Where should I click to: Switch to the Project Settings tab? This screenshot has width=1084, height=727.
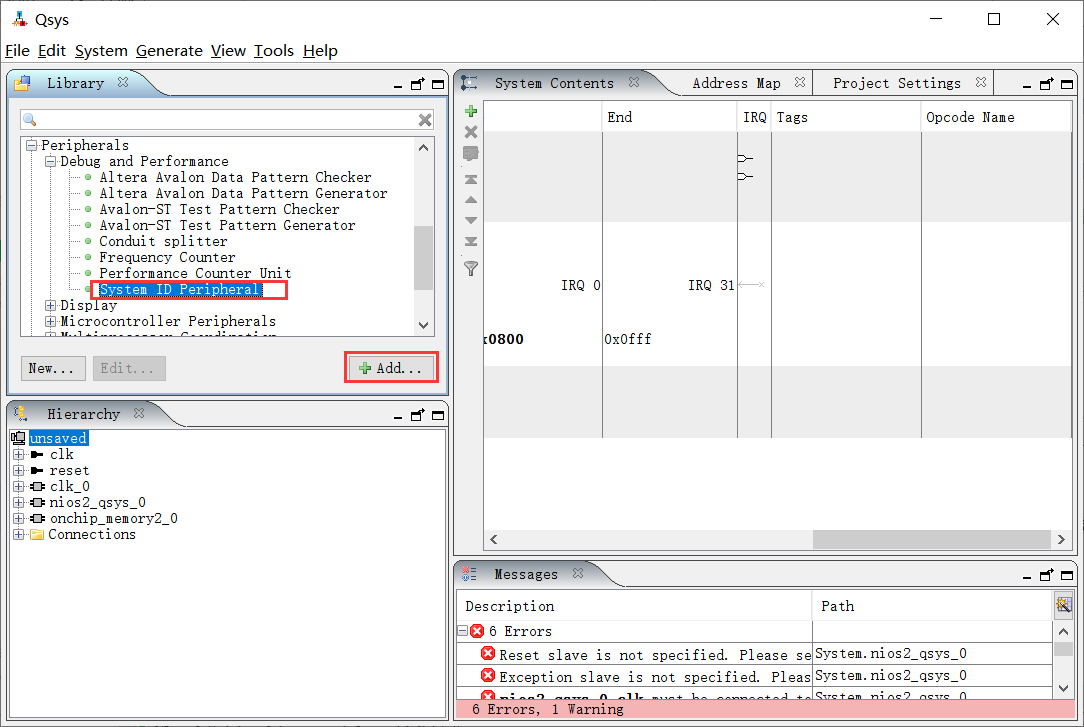click(896, 83)
